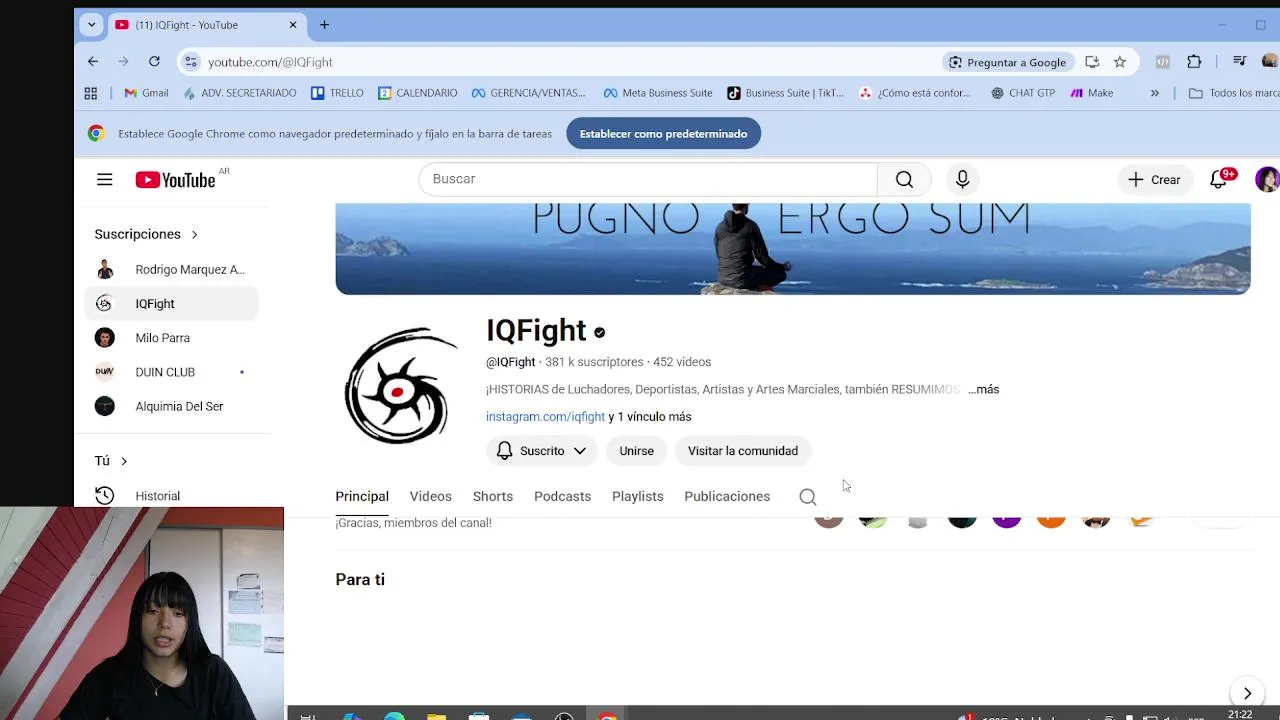Open ¿Cómo está confor... bookmark
The image size is (1280, 720).
coord(915,93)
